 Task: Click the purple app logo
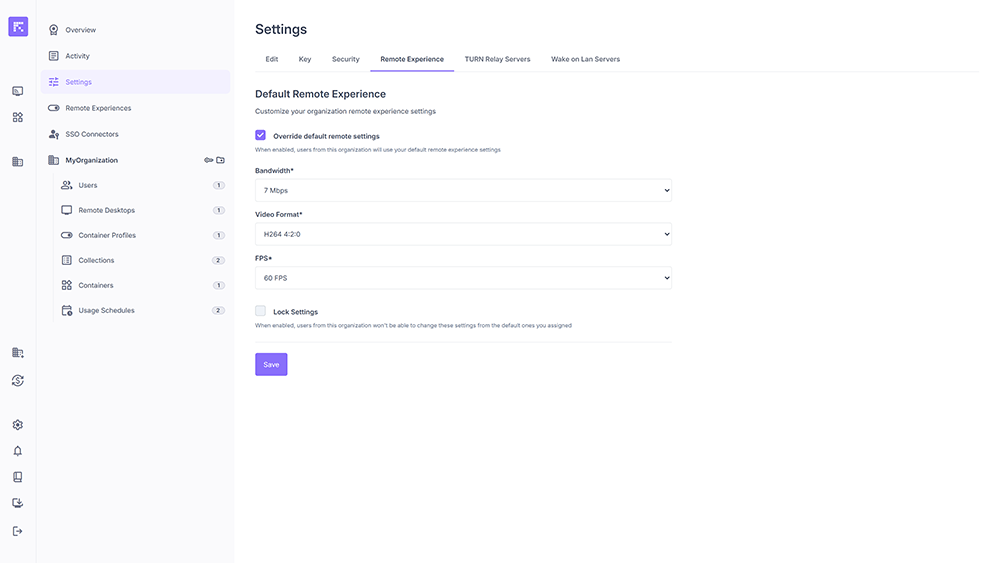pyautogui.click(x=18, y=27)
